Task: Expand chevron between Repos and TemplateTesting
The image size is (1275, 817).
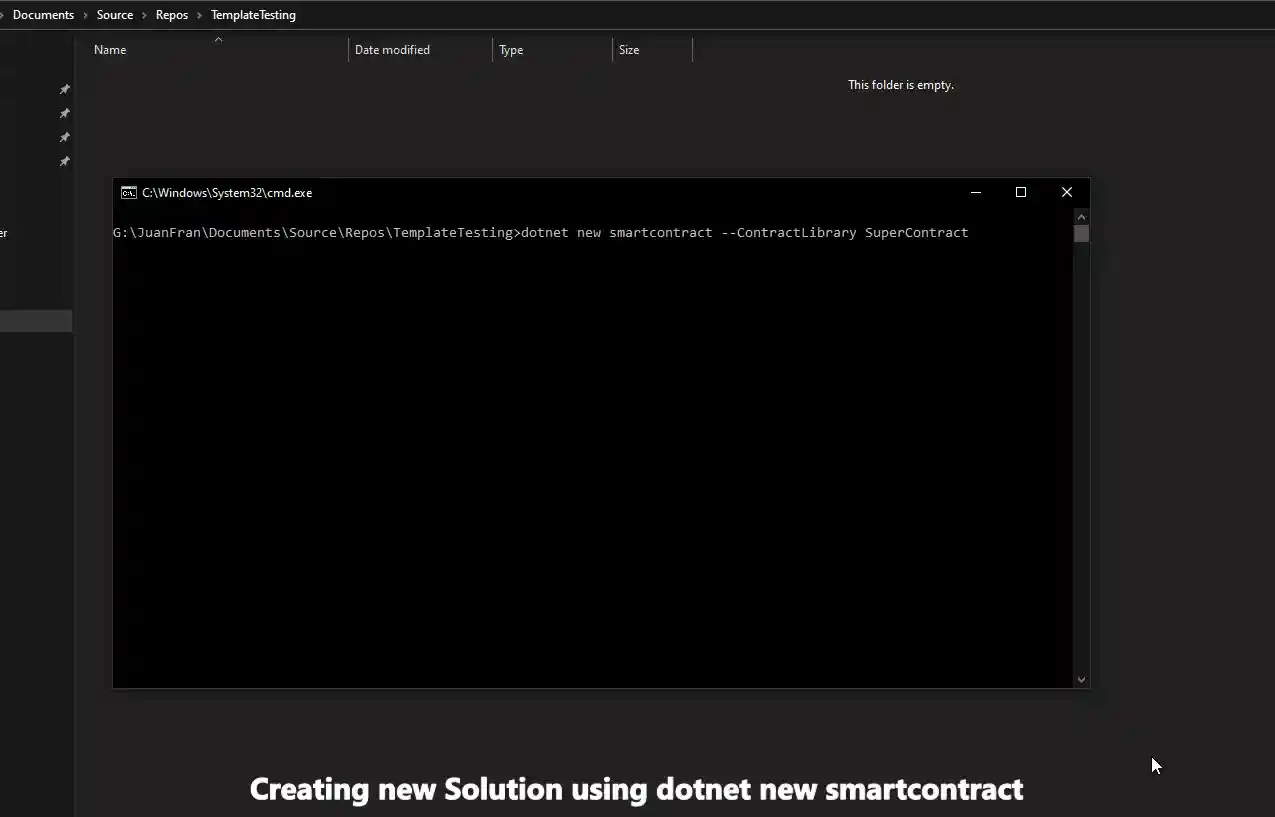Action: (x=199, y=15)
